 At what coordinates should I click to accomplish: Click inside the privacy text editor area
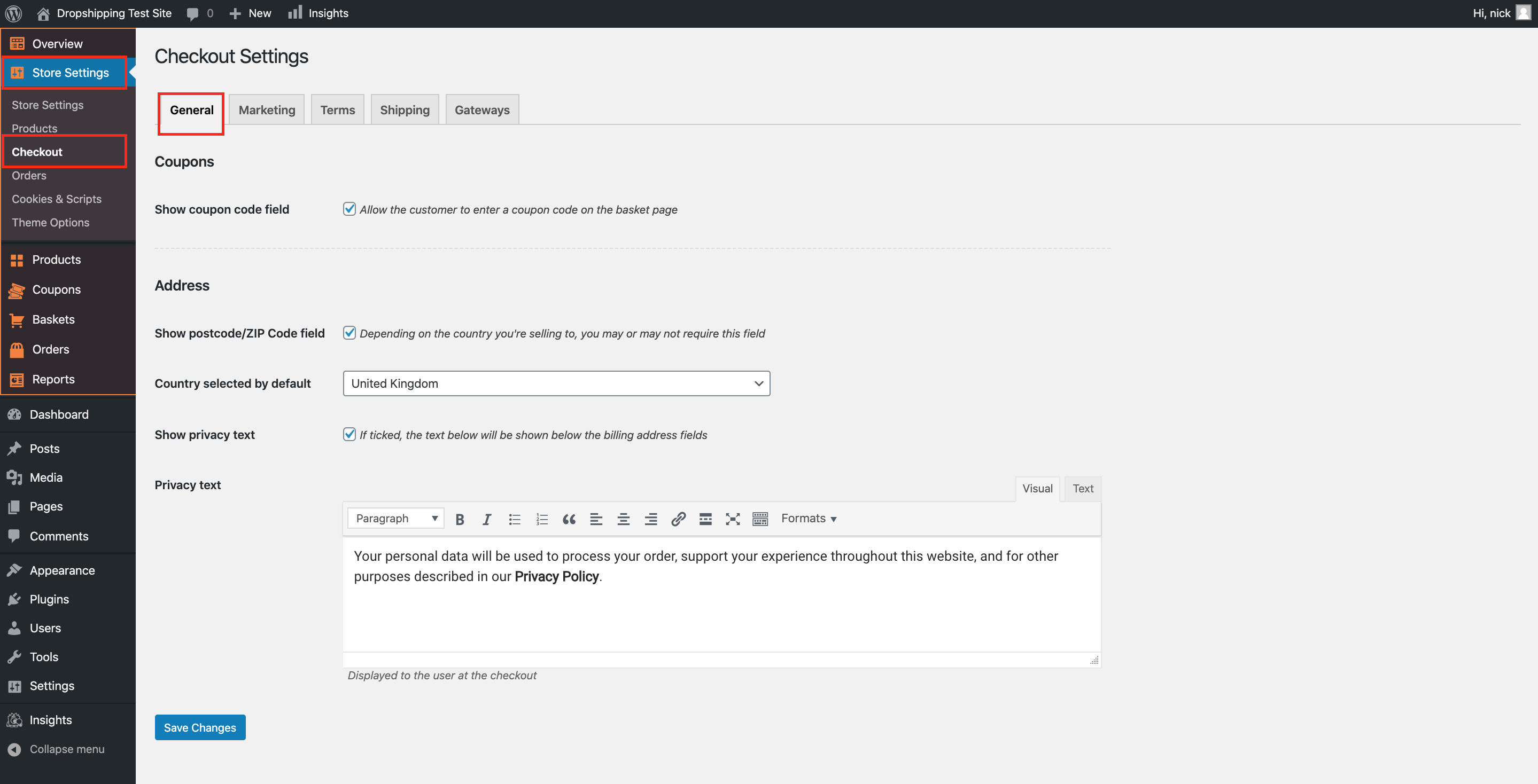(x=721, y=609)
